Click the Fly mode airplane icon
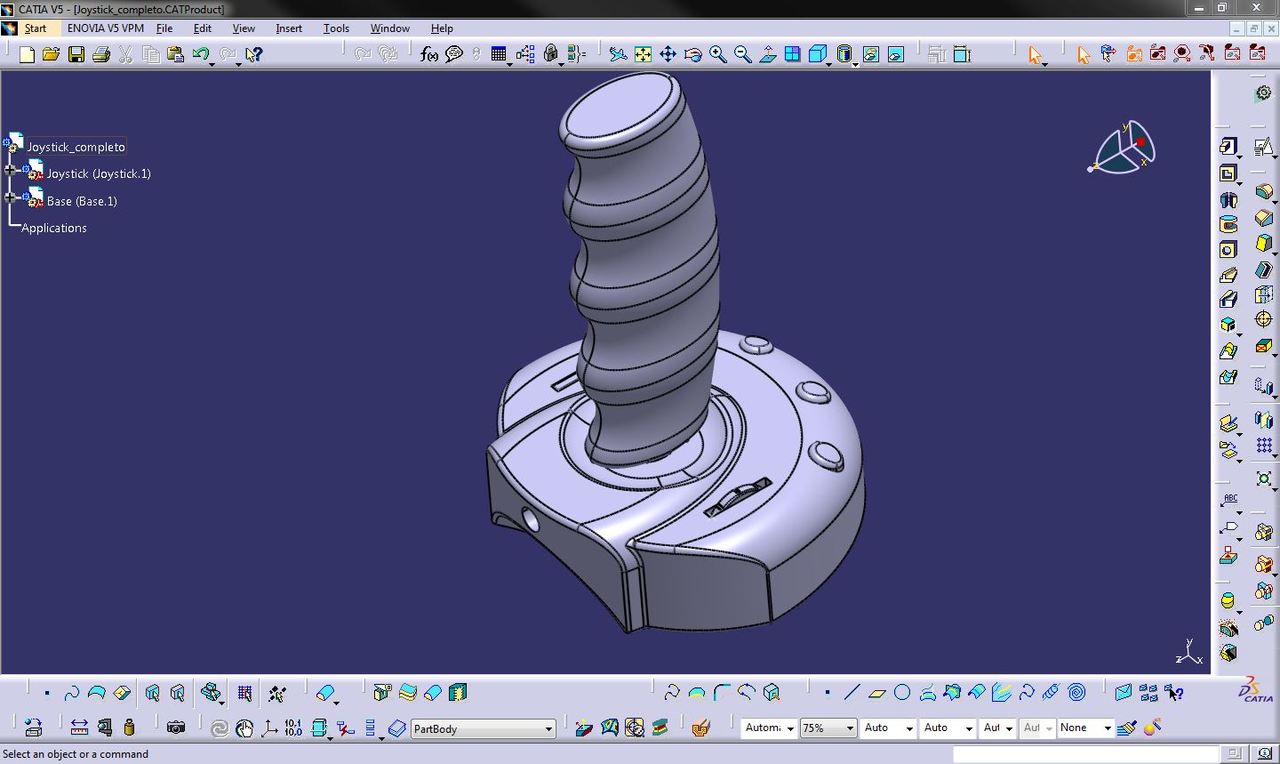Screen dimensions: 1280x764 618,54
